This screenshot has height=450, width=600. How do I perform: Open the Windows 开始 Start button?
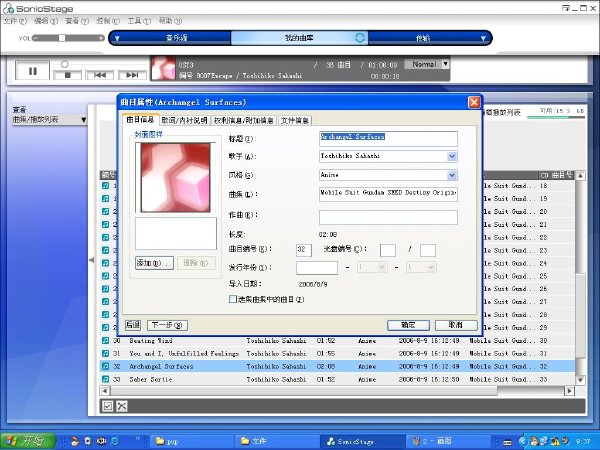(28, 441)
